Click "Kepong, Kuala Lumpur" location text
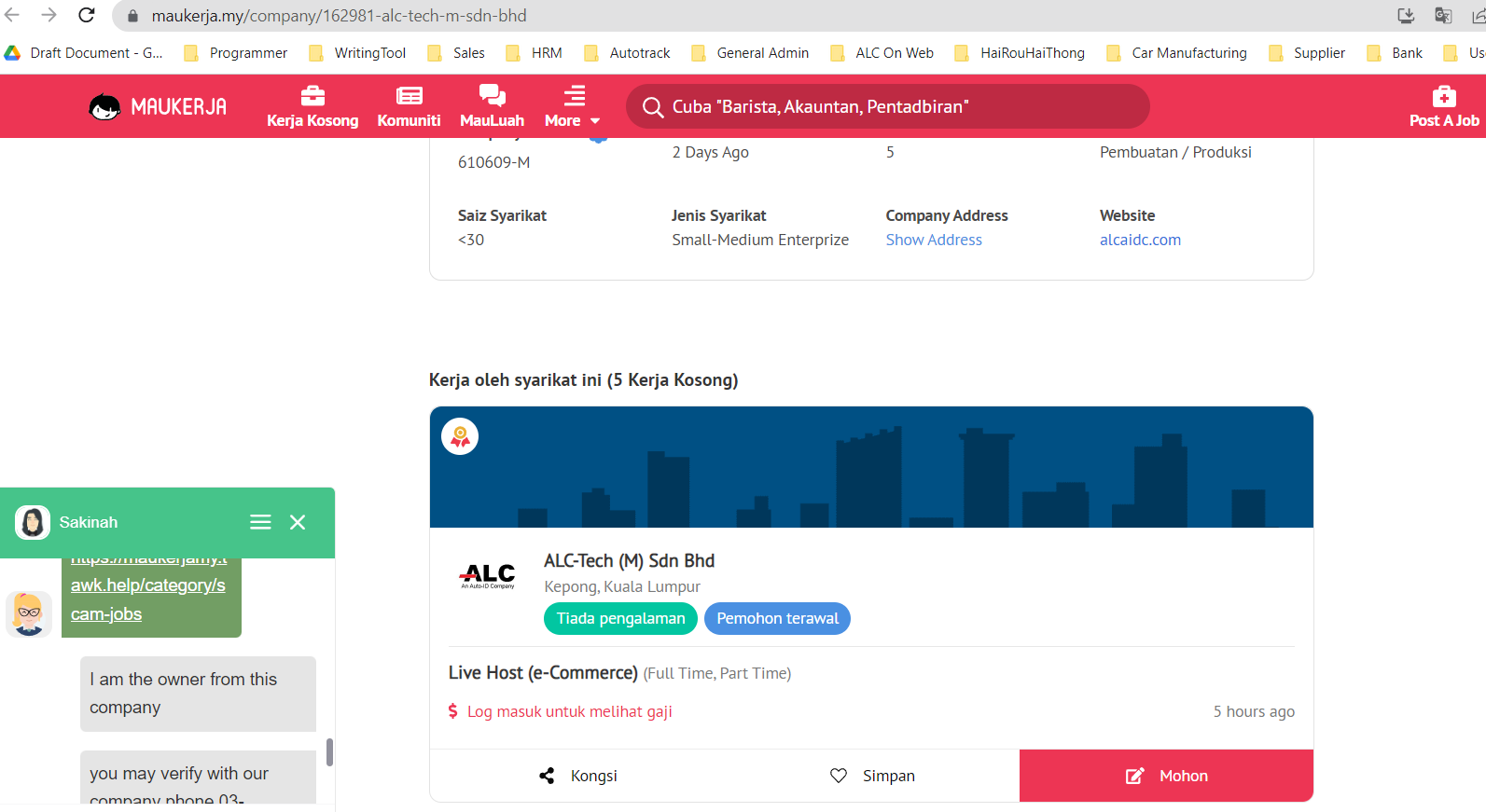The image size is (1486, 812). (622, 586)
